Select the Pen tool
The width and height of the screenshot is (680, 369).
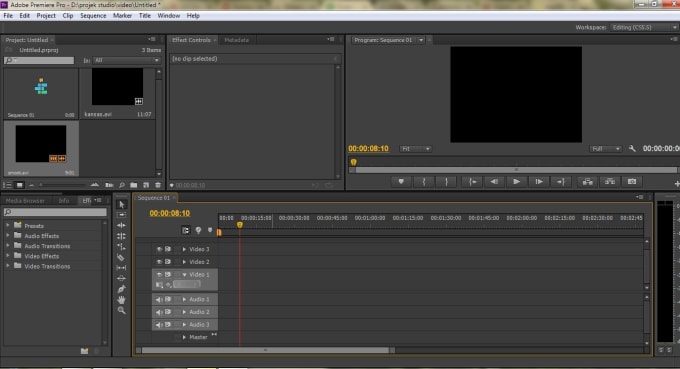121,289
